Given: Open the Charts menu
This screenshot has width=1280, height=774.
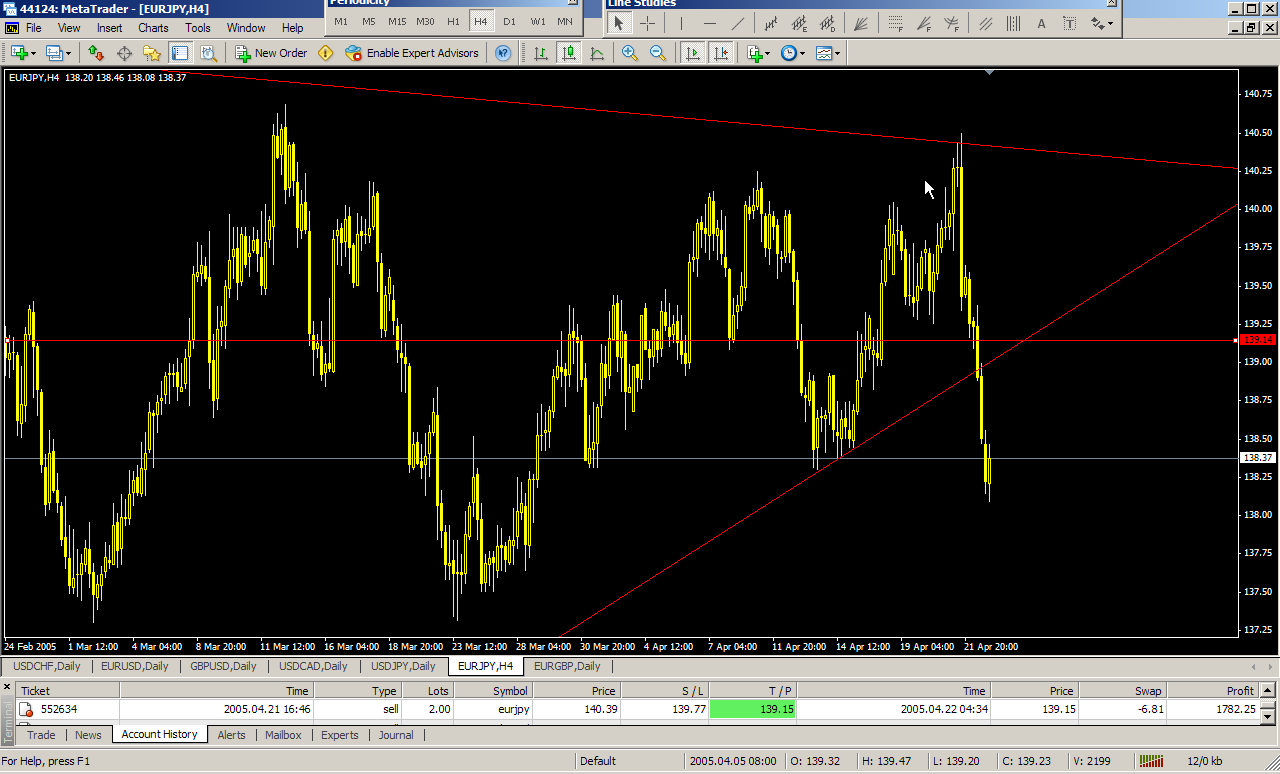Looking at the screenshot, I should pyautogui.click(x=153, y=28).
